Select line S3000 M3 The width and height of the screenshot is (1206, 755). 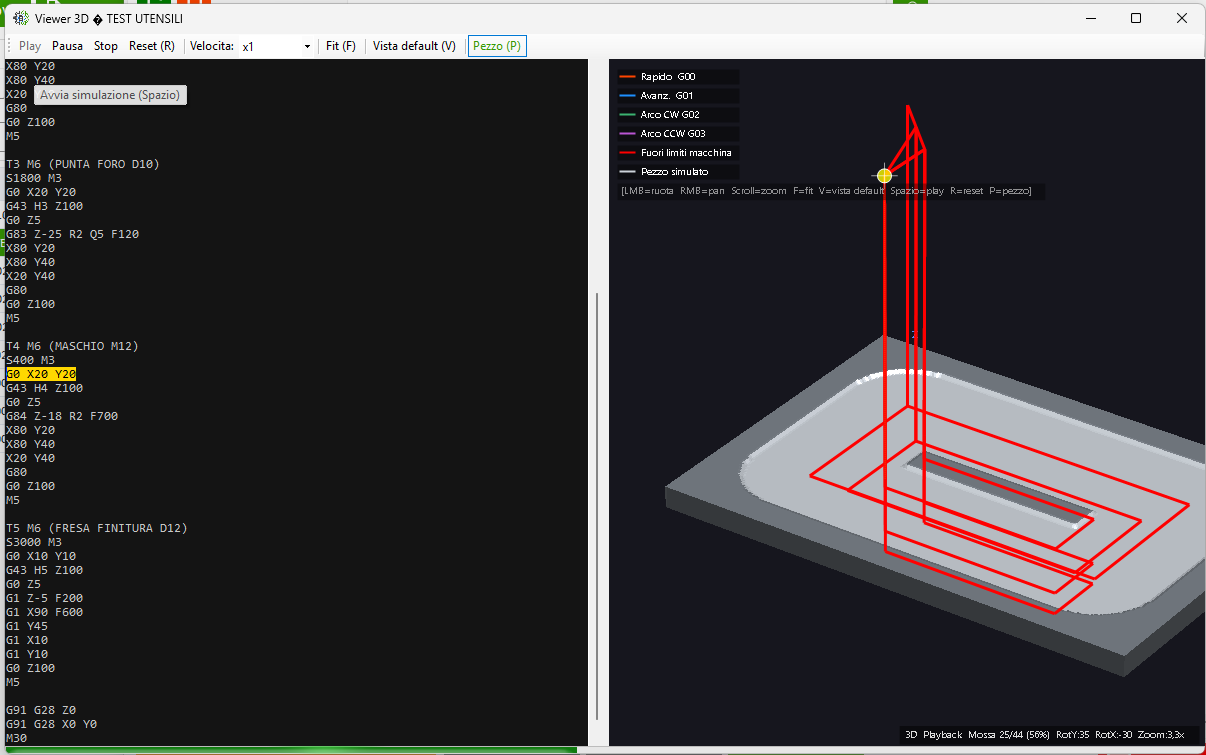pyautogui.click(x=34, y=542)
